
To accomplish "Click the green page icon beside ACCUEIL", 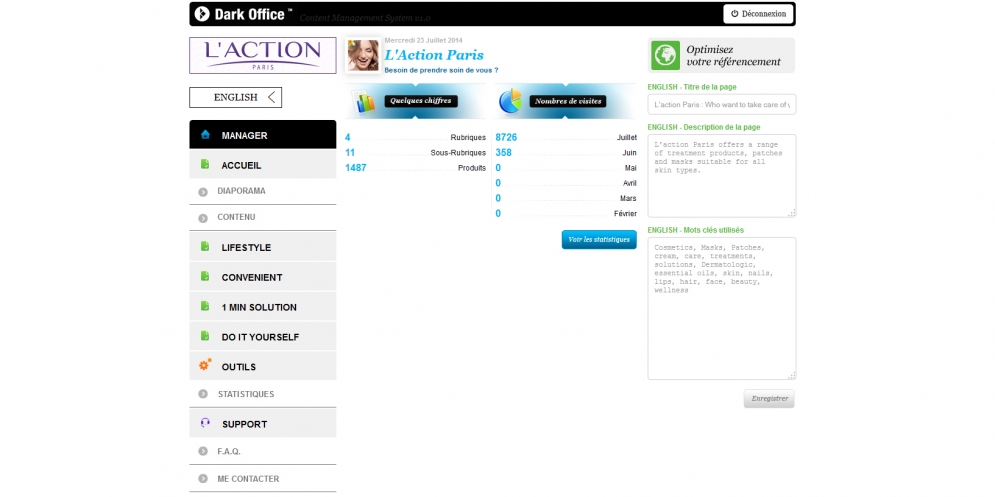I will pyautogui.click(x=205, y=164).
